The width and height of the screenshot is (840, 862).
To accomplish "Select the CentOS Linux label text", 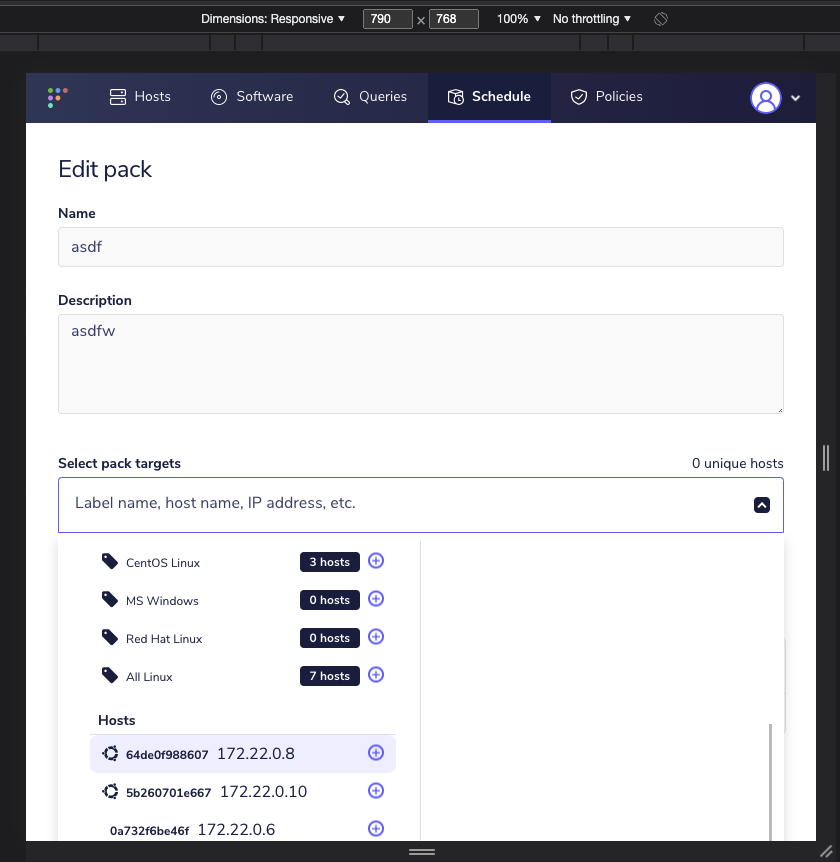I will (x=163, y=563).
